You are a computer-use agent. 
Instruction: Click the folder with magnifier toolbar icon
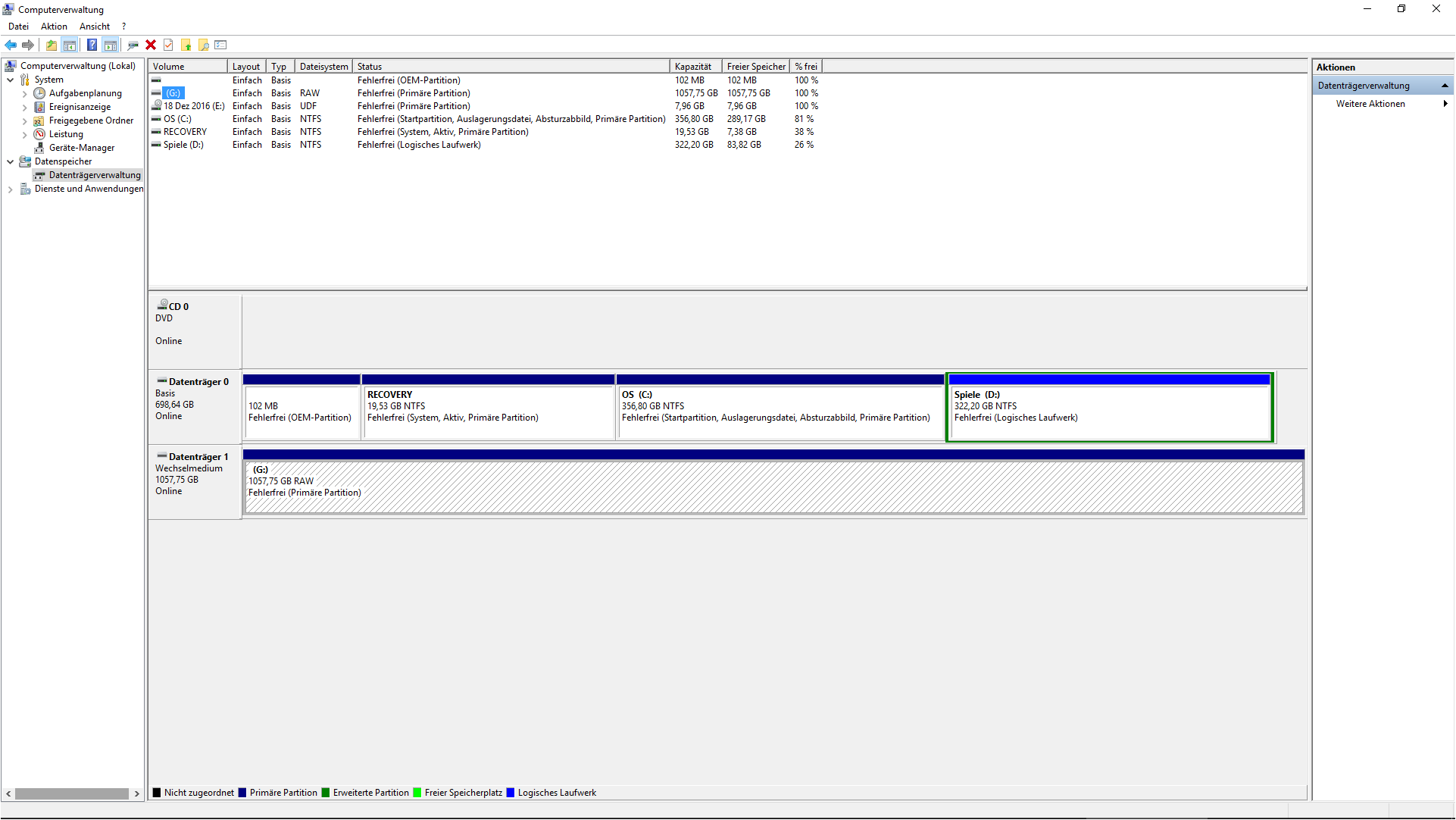[x=204, y=45]
